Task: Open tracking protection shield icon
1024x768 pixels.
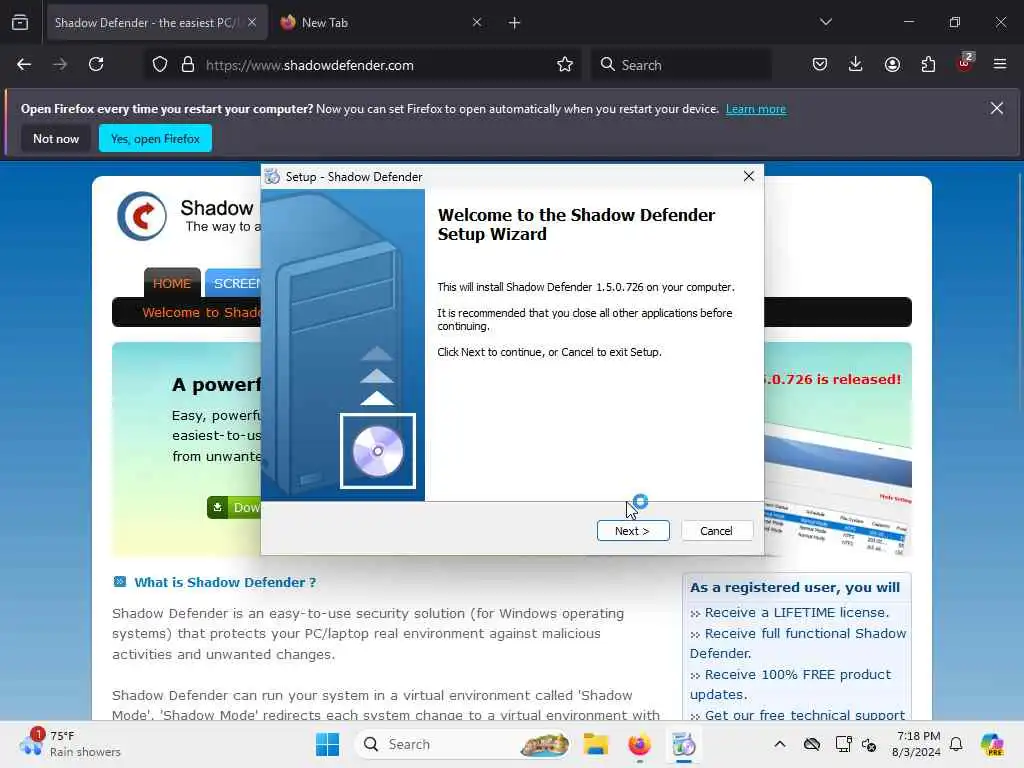Action: [x=160, y=65]
